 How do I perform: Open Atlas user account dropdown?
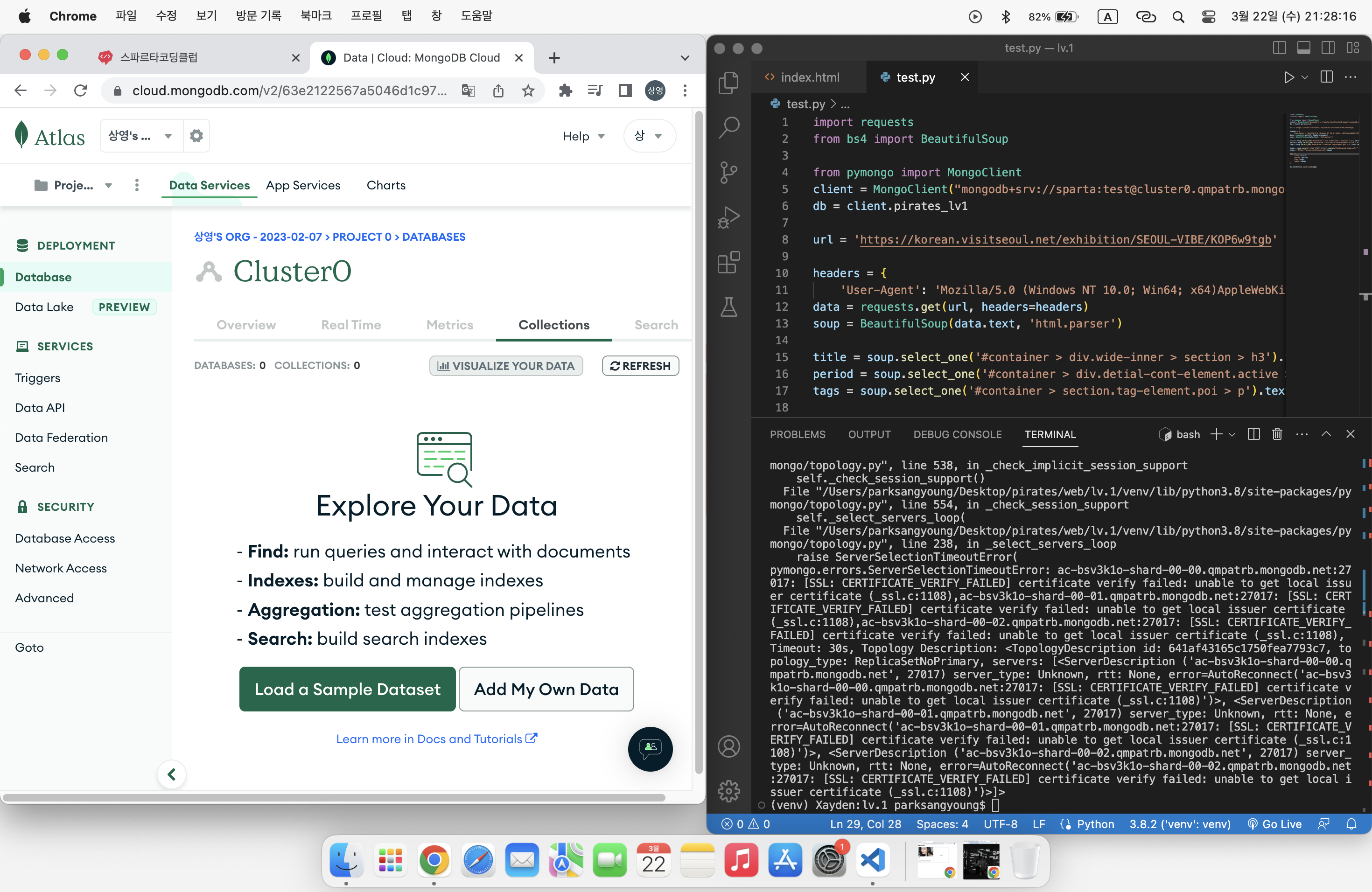pyautogui.click(x=650, y=136)
